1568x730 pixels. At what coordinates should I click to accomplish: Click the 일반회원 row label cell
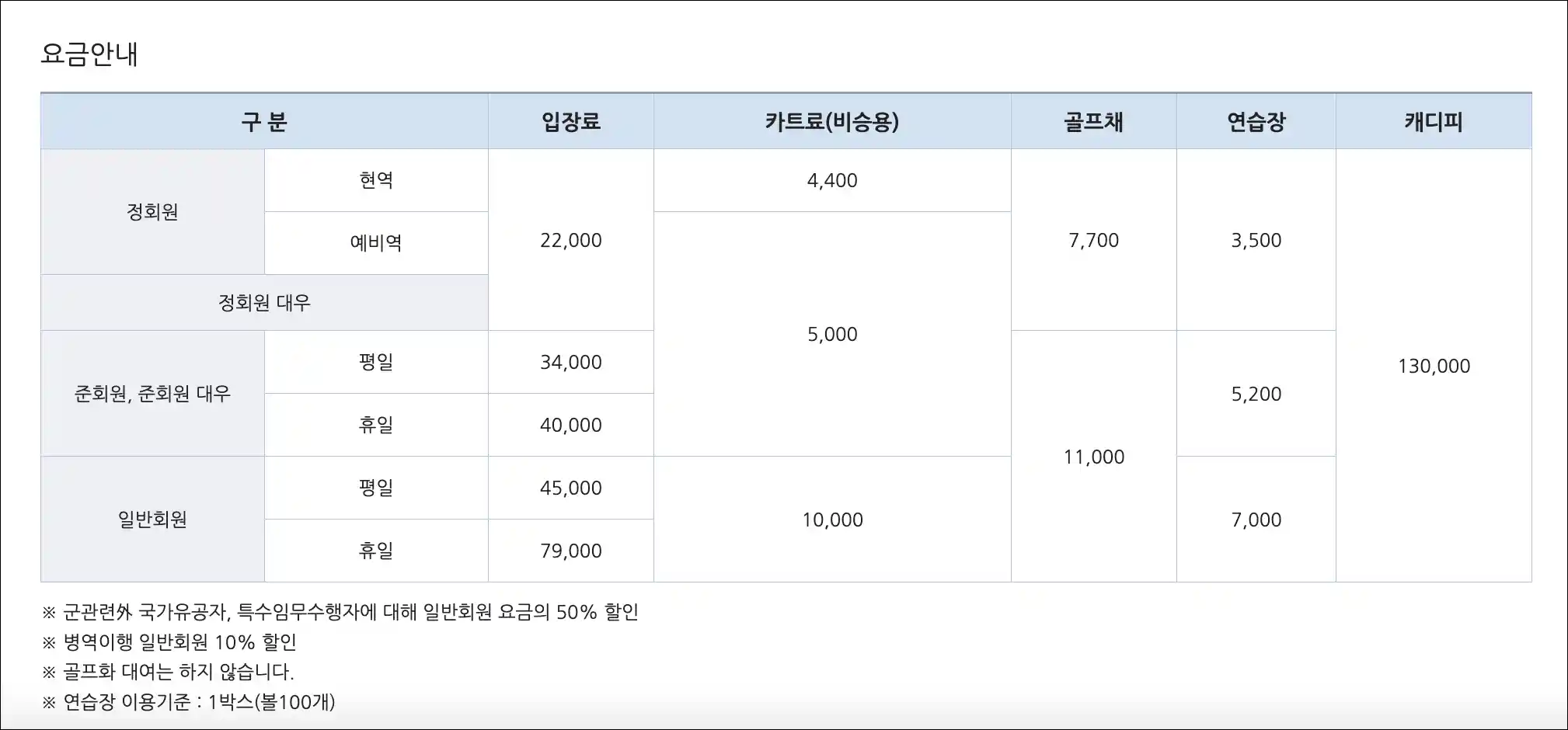pyautogui.click(x=152, y=519)
